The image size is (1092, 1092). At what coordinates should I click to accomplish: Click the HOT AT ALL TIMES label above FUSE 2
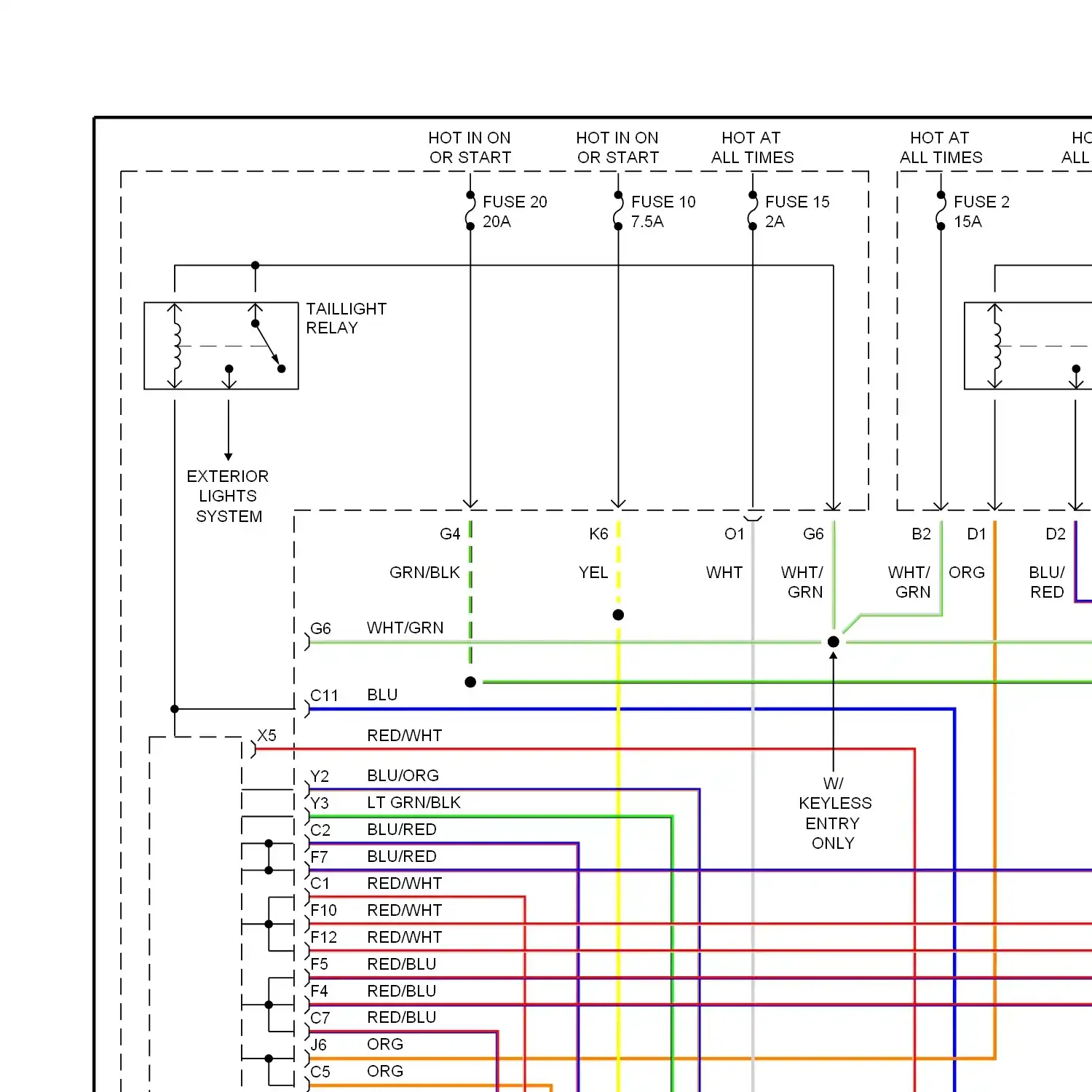click(941, 147)
